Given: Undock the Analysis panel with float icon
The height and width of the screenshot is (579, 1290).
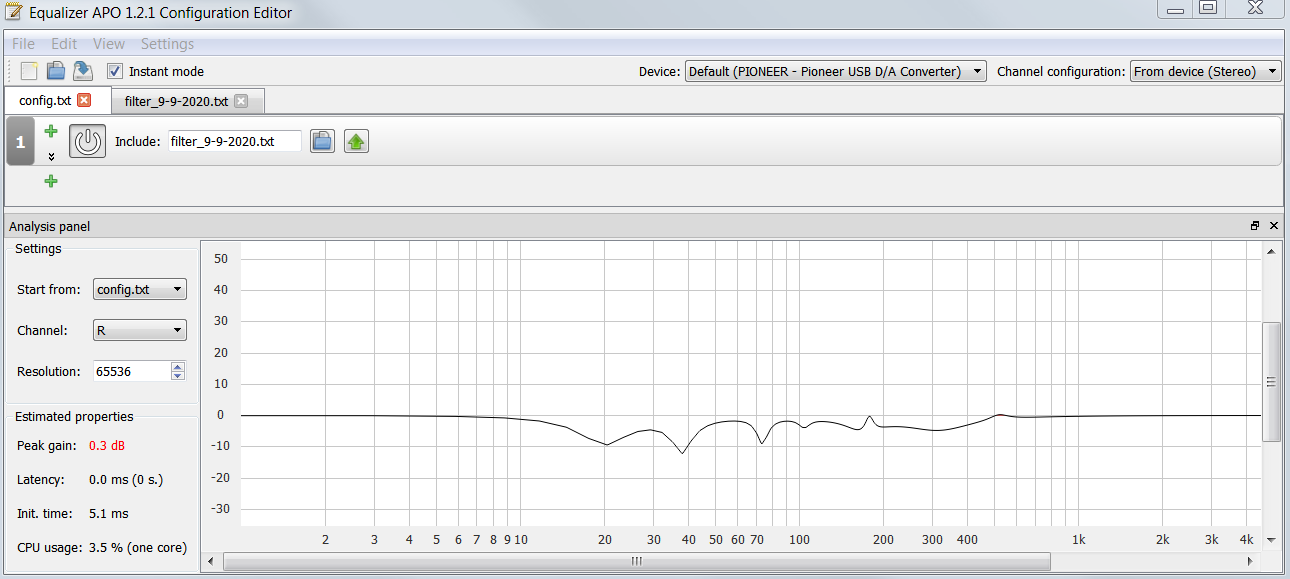Looking at the screenshot, I should [x=1255, y=226].
